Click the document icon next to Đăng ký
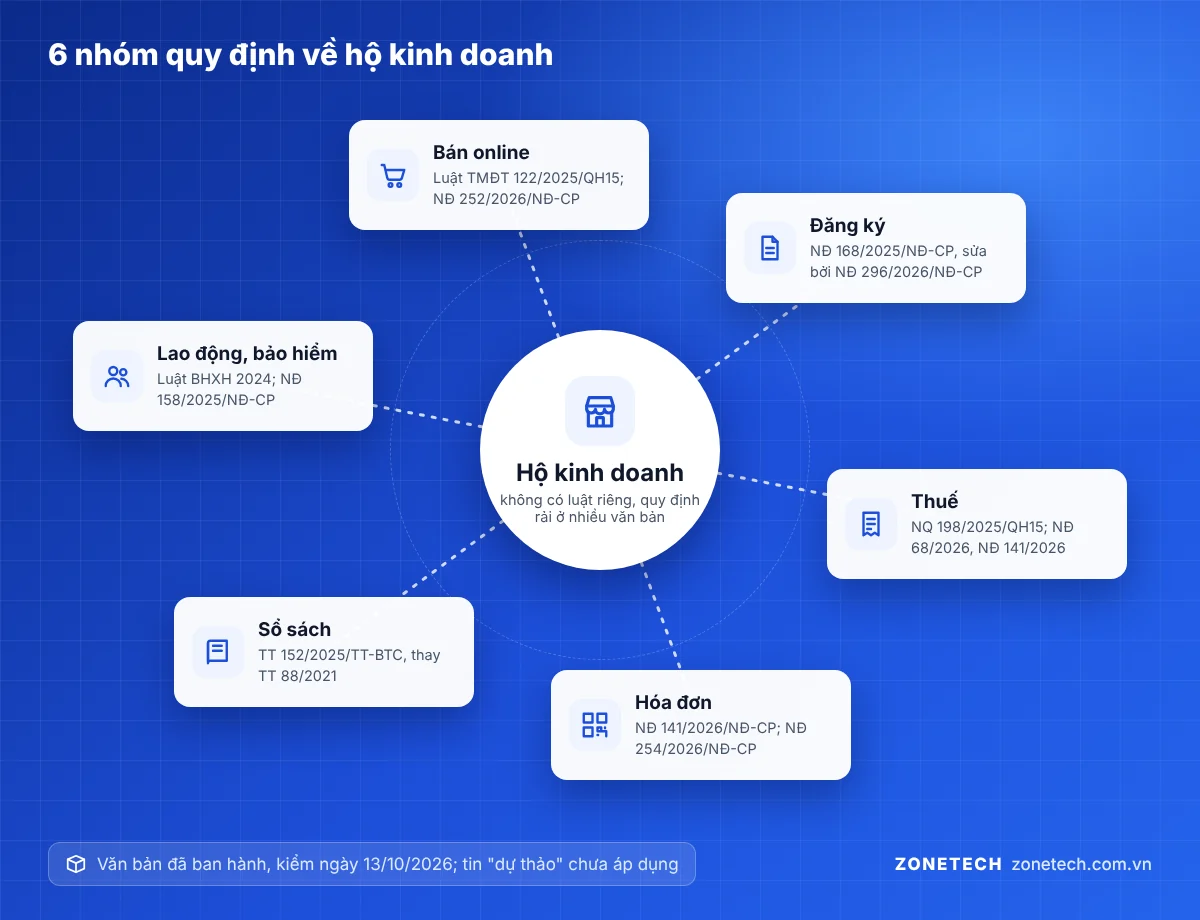1200x920 pixels. pyautogui.click(x=770, y=248)
